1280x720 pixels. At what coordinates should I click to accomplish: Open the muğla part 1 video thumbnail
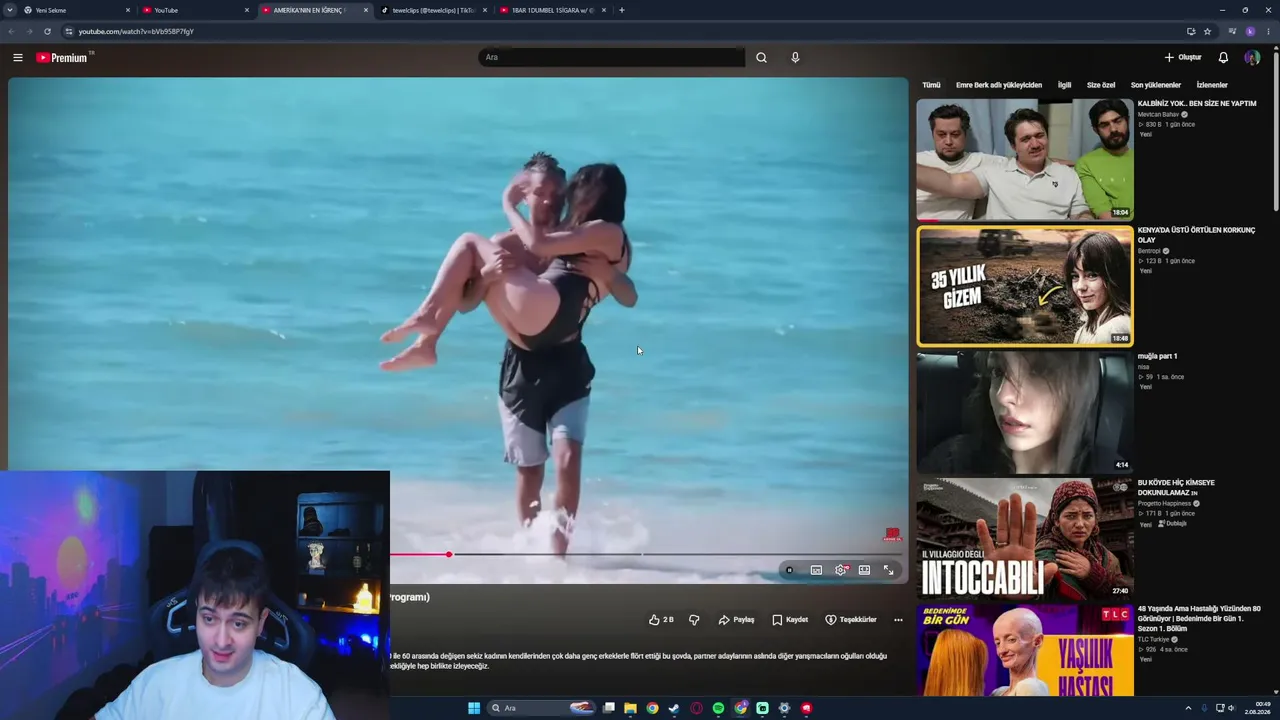pos(1025,413)
